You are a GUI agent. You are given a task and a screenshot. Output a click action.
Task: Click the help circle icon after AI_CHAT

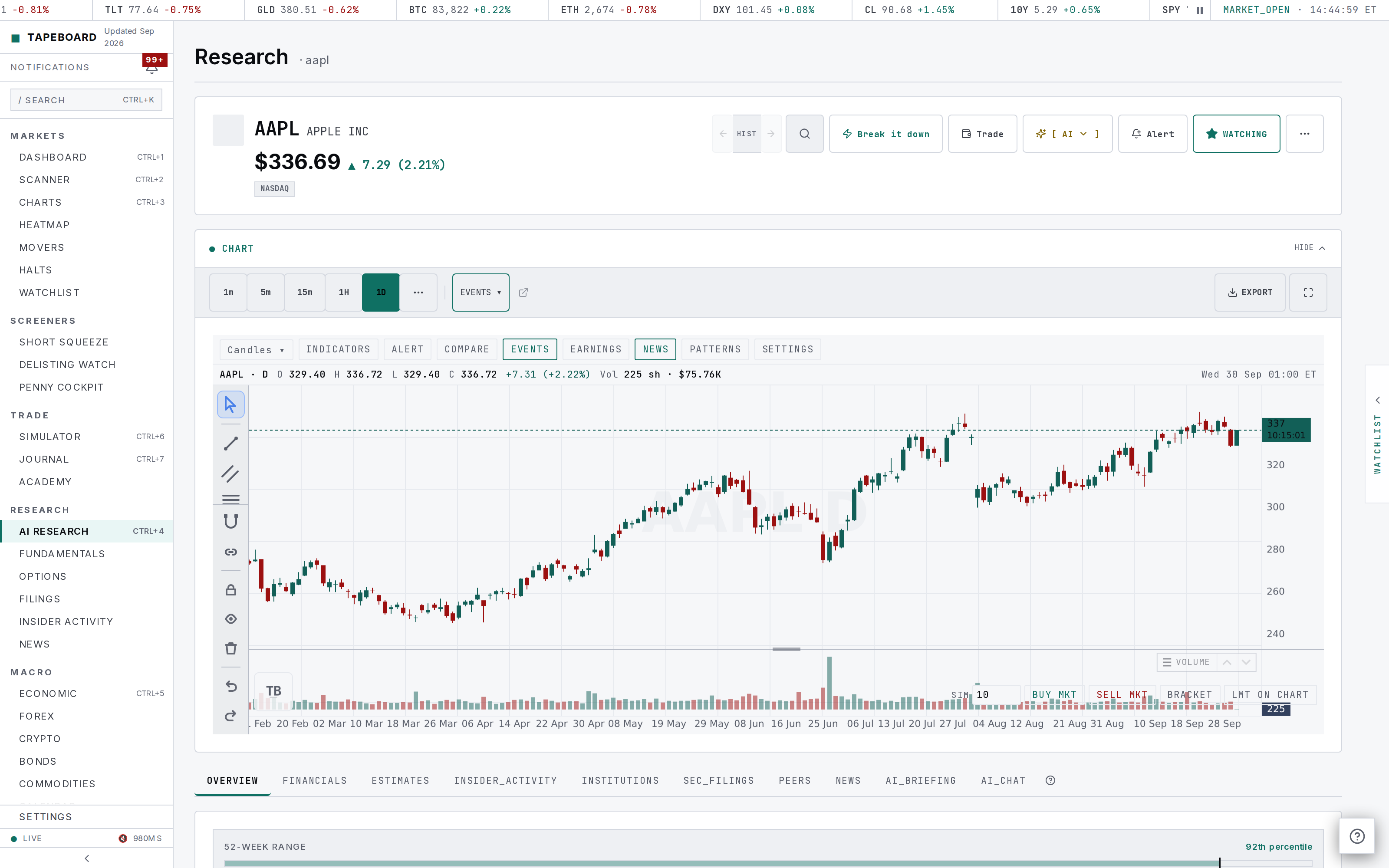(x=1050, y=781)
